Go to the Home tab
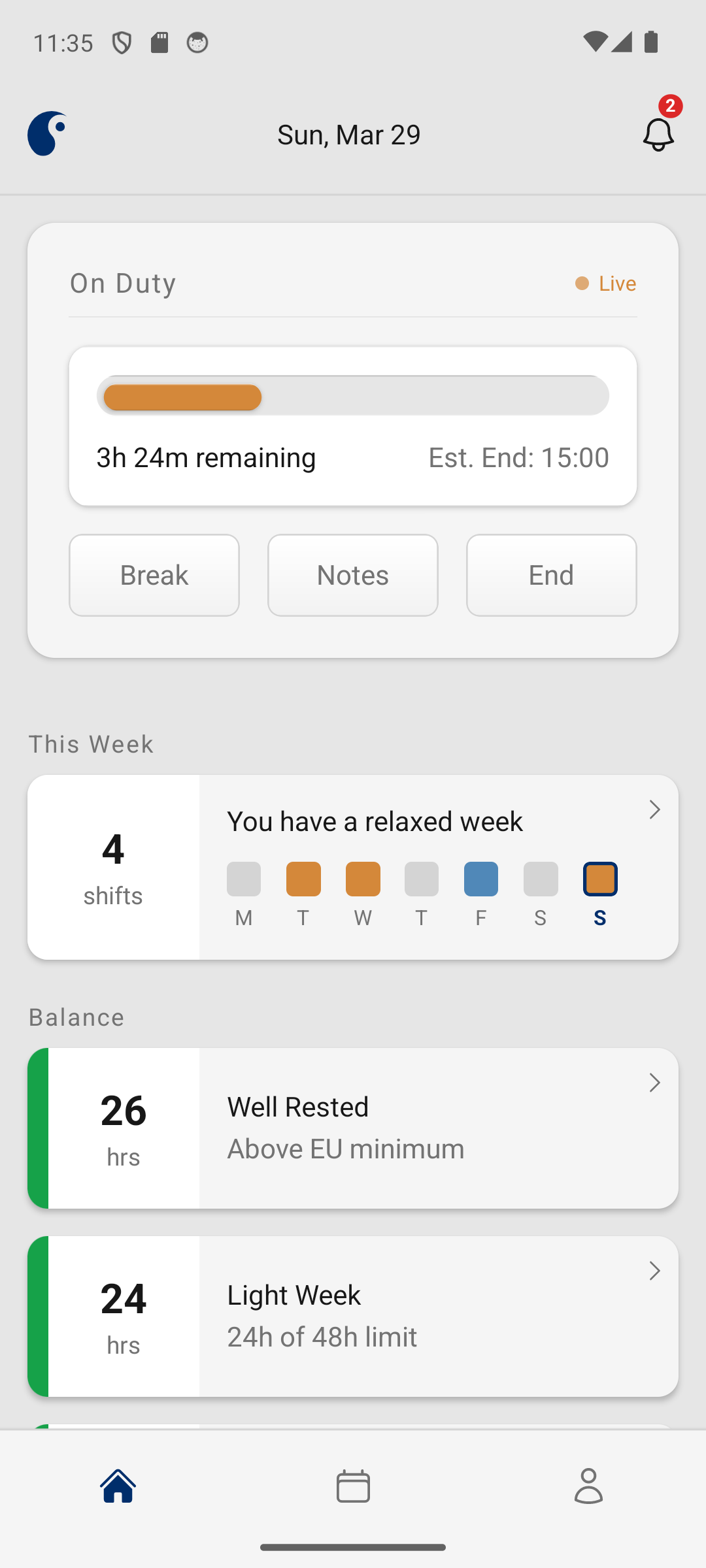The height and width of the screenshot is (1568, 706). coord(118,1486)
